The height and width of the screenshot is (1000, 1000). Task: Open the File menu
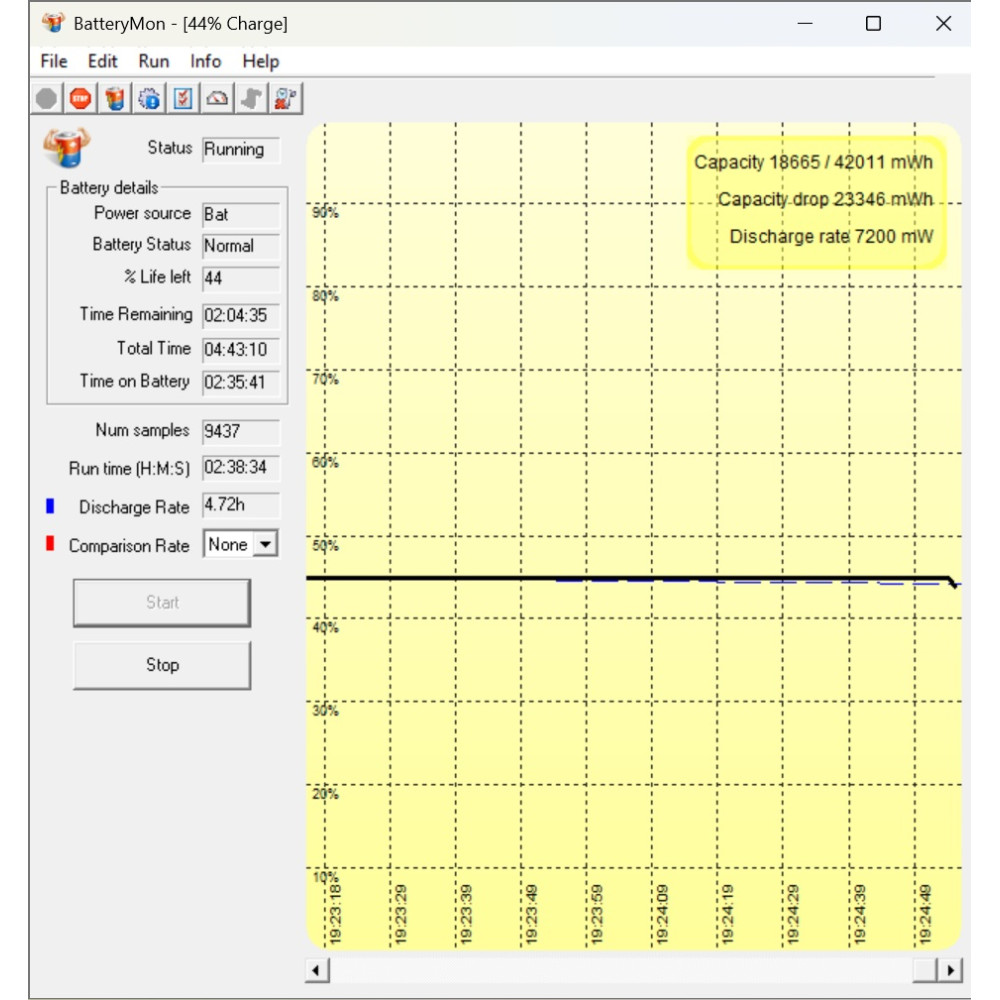coord(54,61)
